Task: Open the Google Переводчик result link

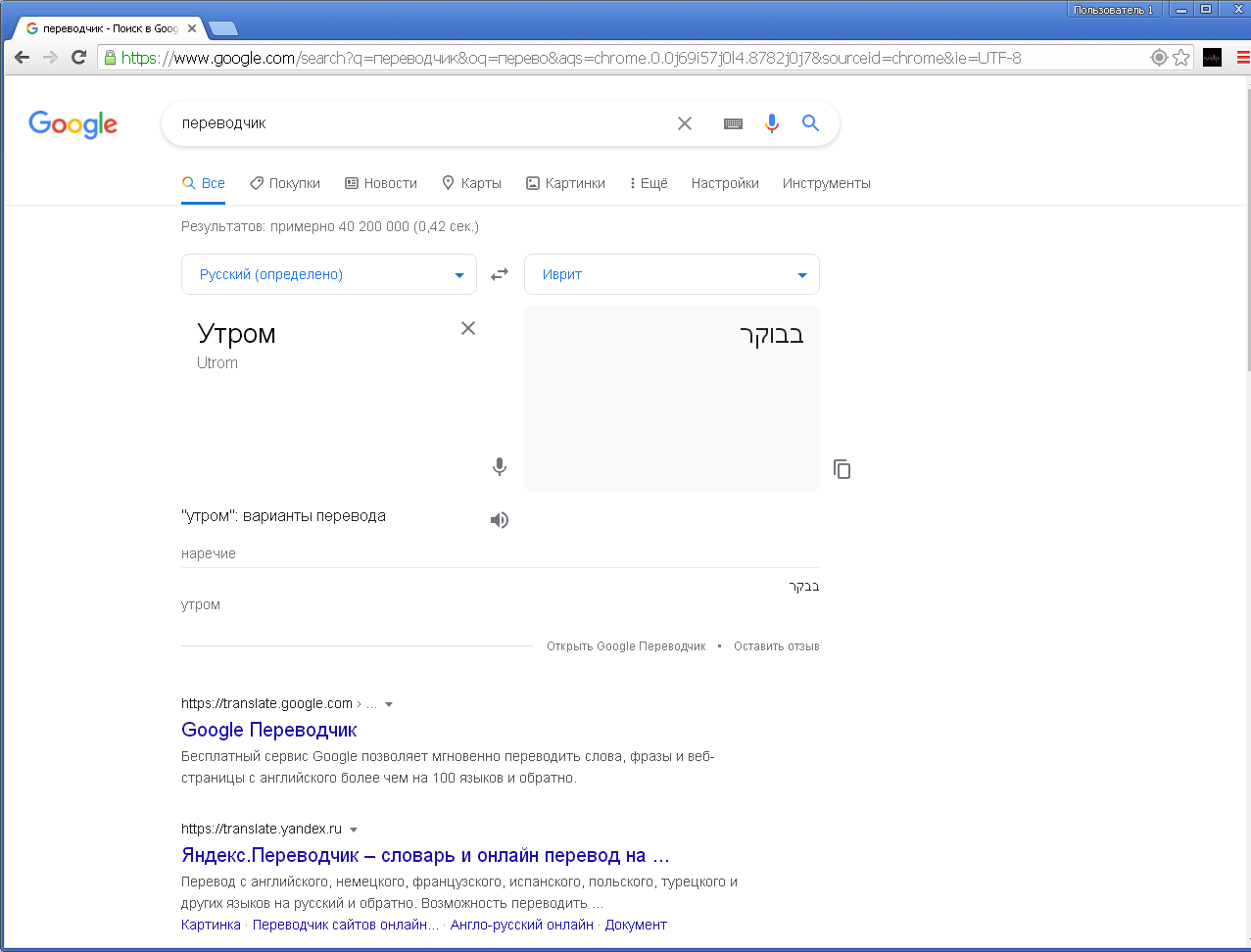Action: point(269,730)
